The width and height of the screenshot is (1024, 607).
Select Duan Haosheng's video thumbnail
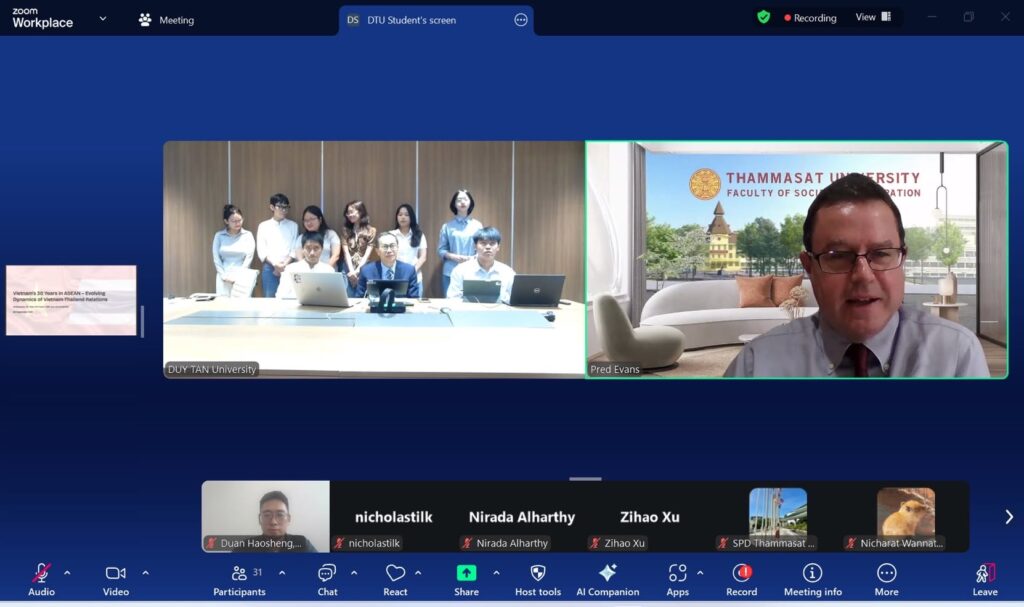pyautogui.click(x=266, y=516)
